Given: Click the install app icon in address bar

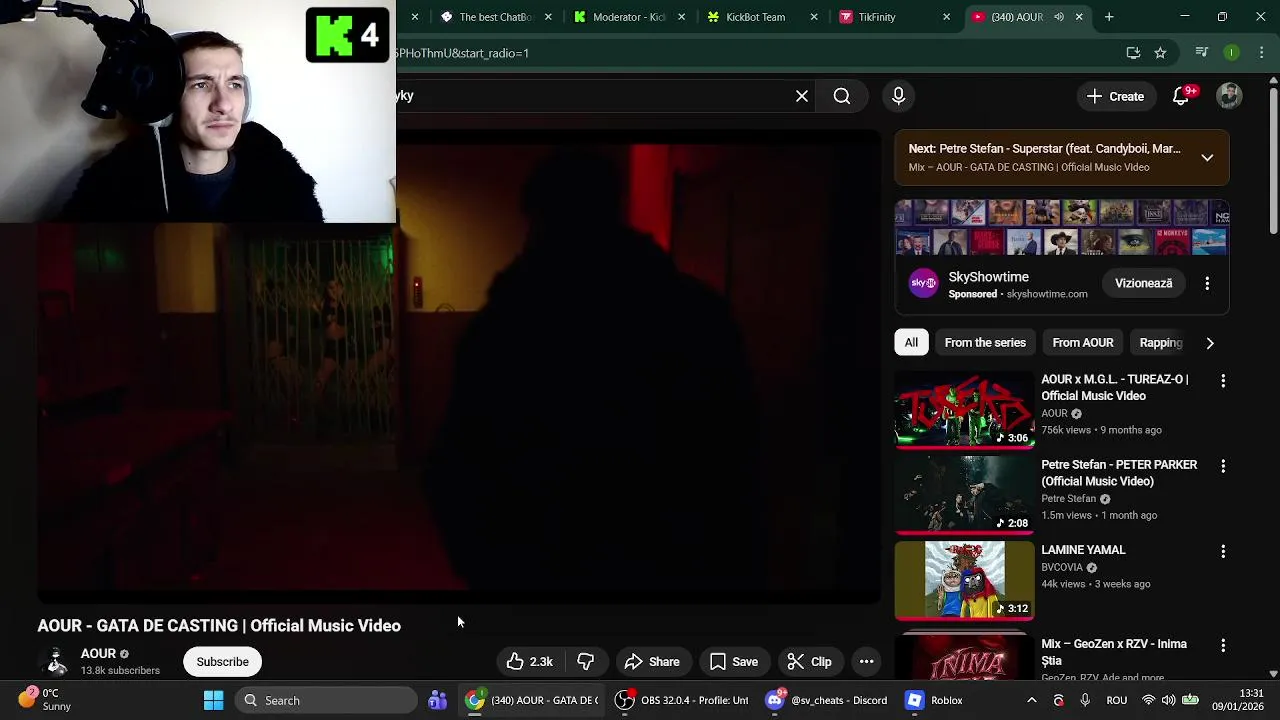Looking at the screenshot, I should (x=1133, y=53).
